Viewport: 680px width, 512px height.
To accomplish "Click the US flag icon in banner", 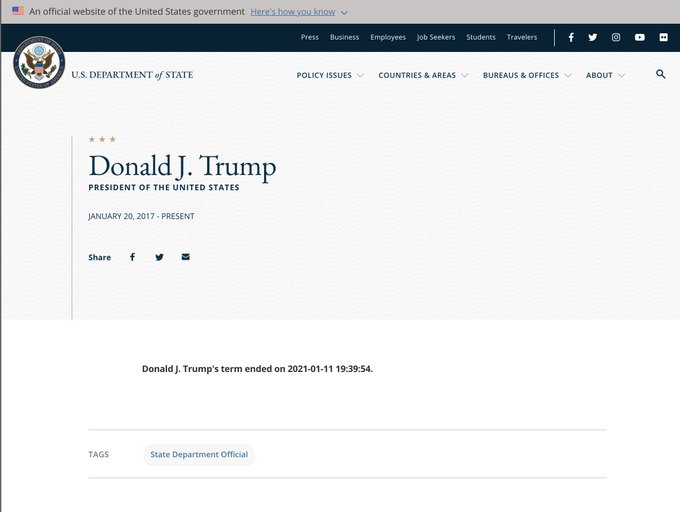I will [18, 11].
